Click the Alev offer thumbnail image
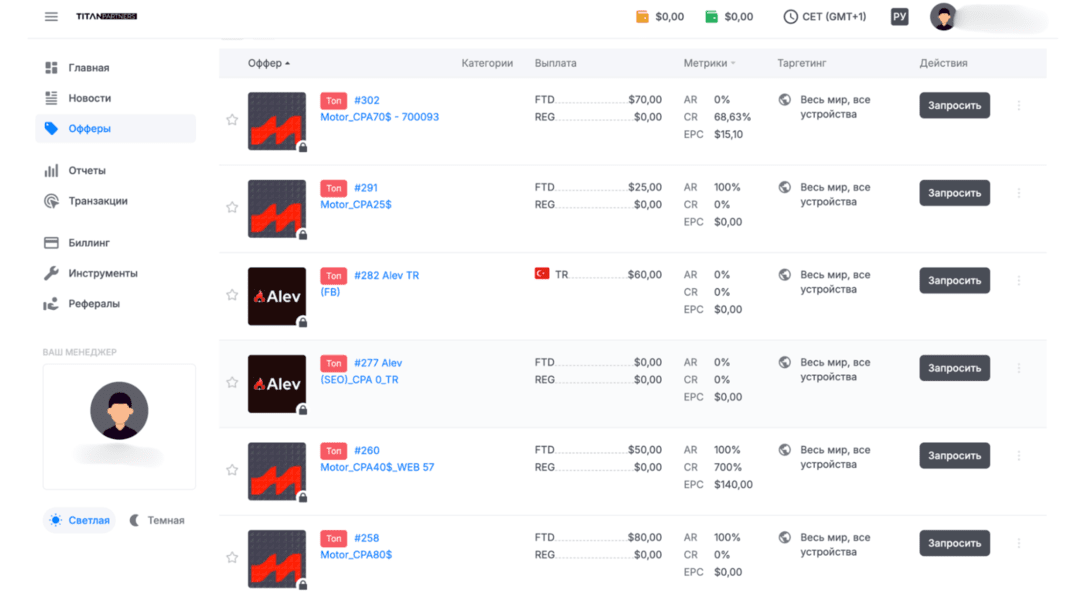 pos(277,295)
